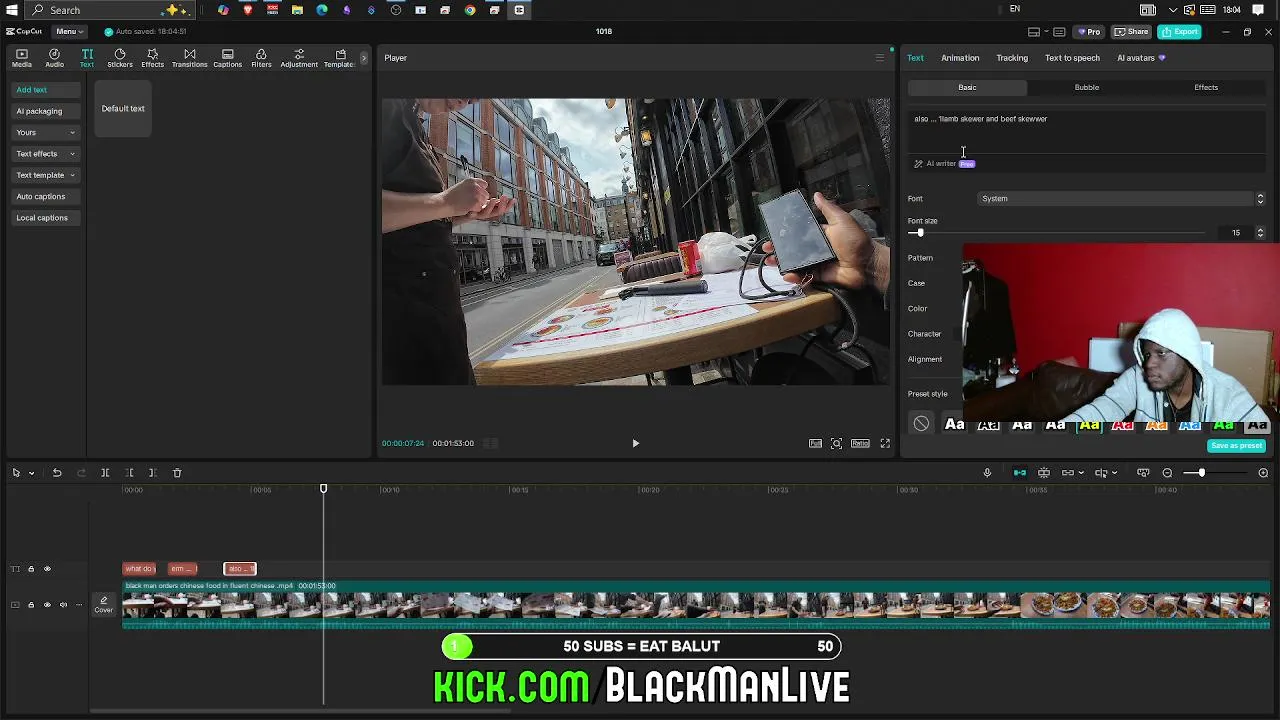Toggle main track magnet snapping
This screenshot has height=720, width=1280.
[x=1020, y=473]
